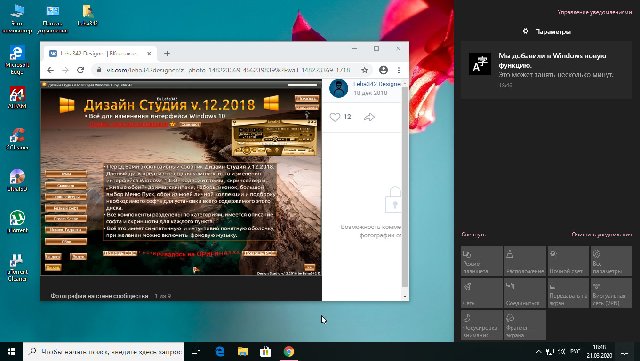Open Manage notifications link
Viewport: 640px width, 361px height.
click(x=595, y=12)
